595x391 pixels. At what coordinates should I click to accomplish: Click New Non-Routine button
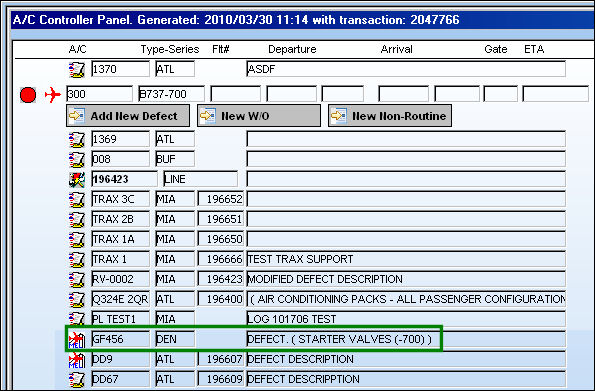coord(390,116)
